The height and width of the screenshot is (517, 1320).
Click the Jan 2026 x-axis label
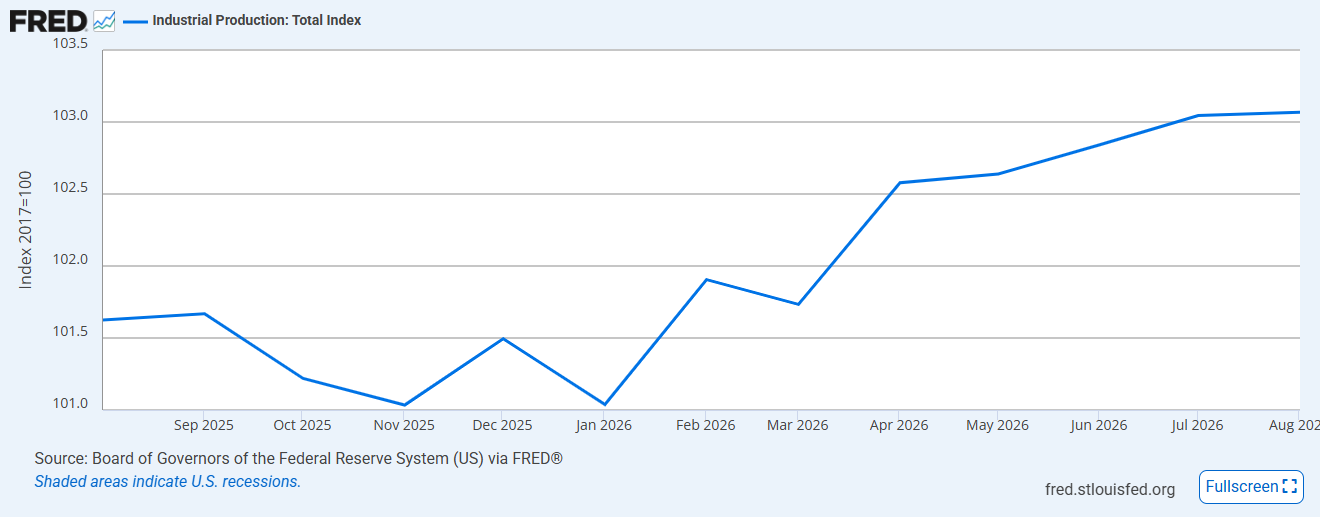604,425
